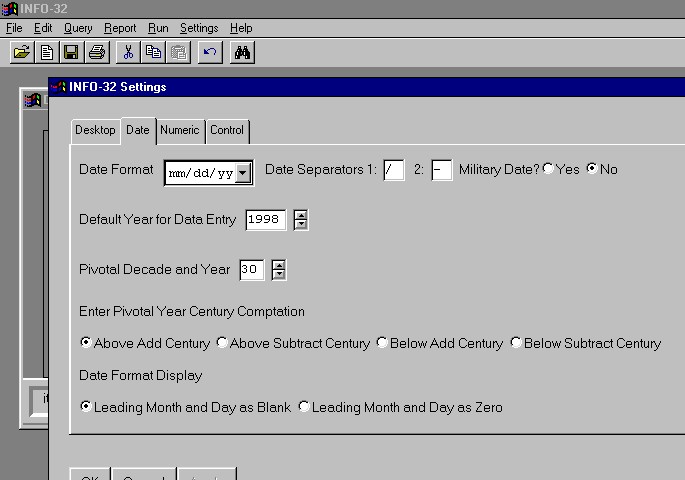Open the Help menu

tap(241, 28)
